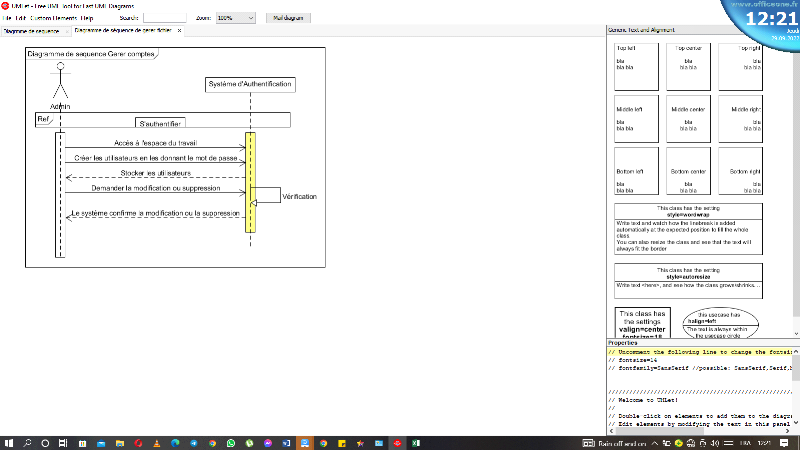800x450 pixels.
Task: Select the Middle center palette element
Action: 688,120
